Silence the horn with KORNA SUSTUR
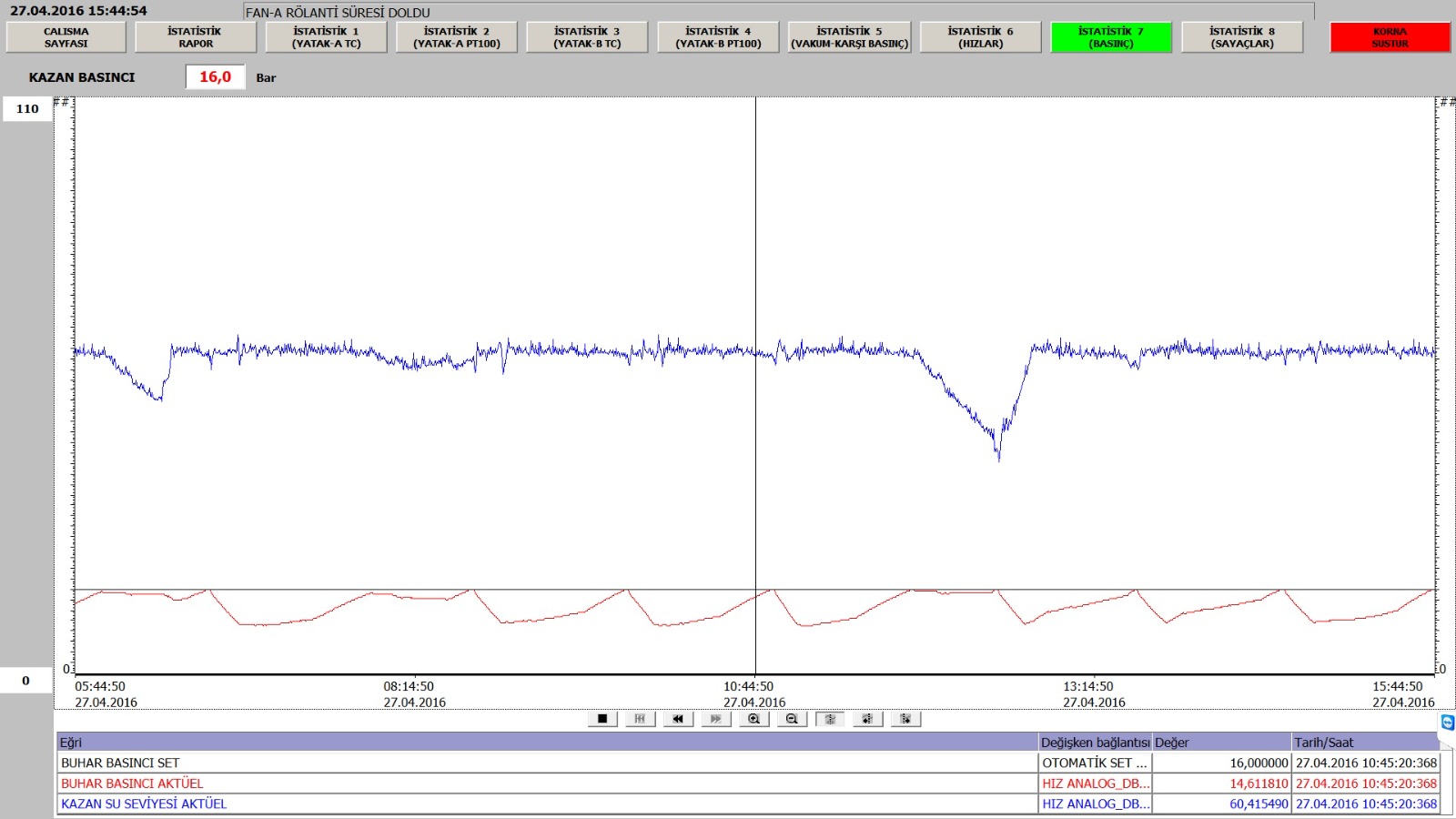The height and width of the screenshot is (819, 1456). (x=1390, y=37)
